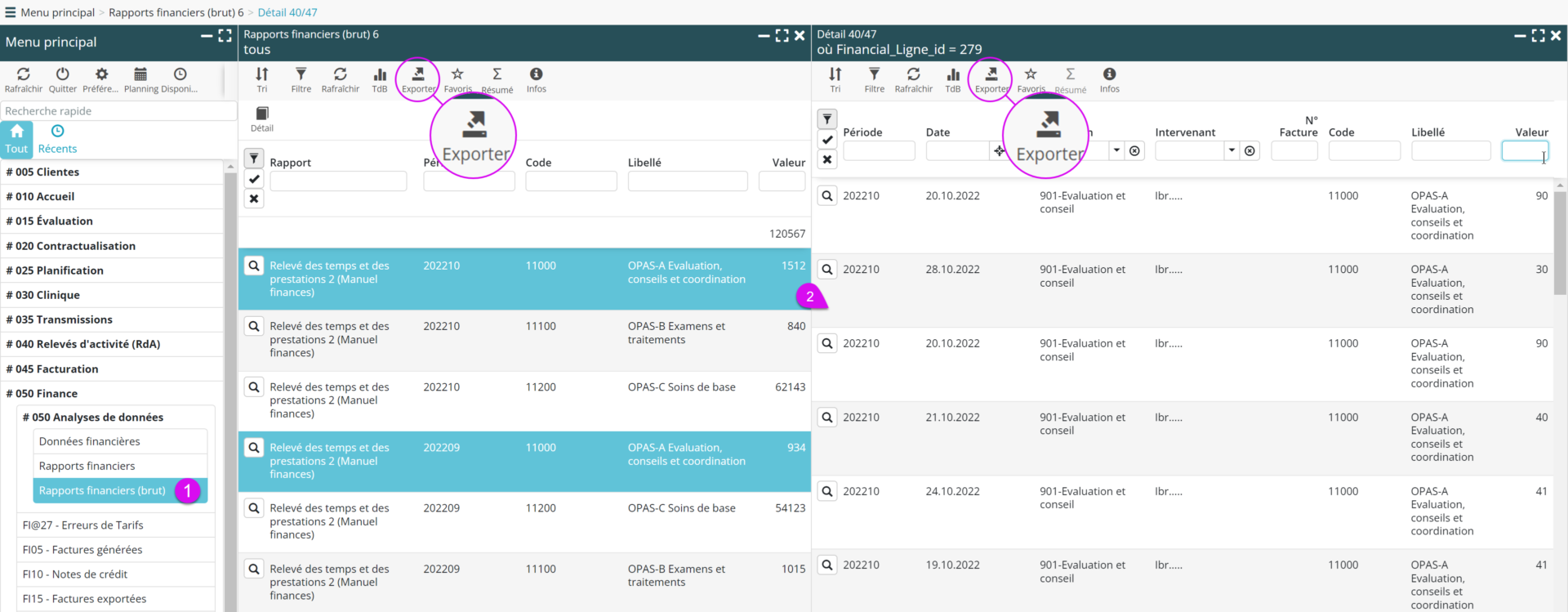The height and width of the screenshot is (612, 1568).
Task: Click Favoris star in Détail panel
Action: pyautogui.click(x=1031, y=76)
